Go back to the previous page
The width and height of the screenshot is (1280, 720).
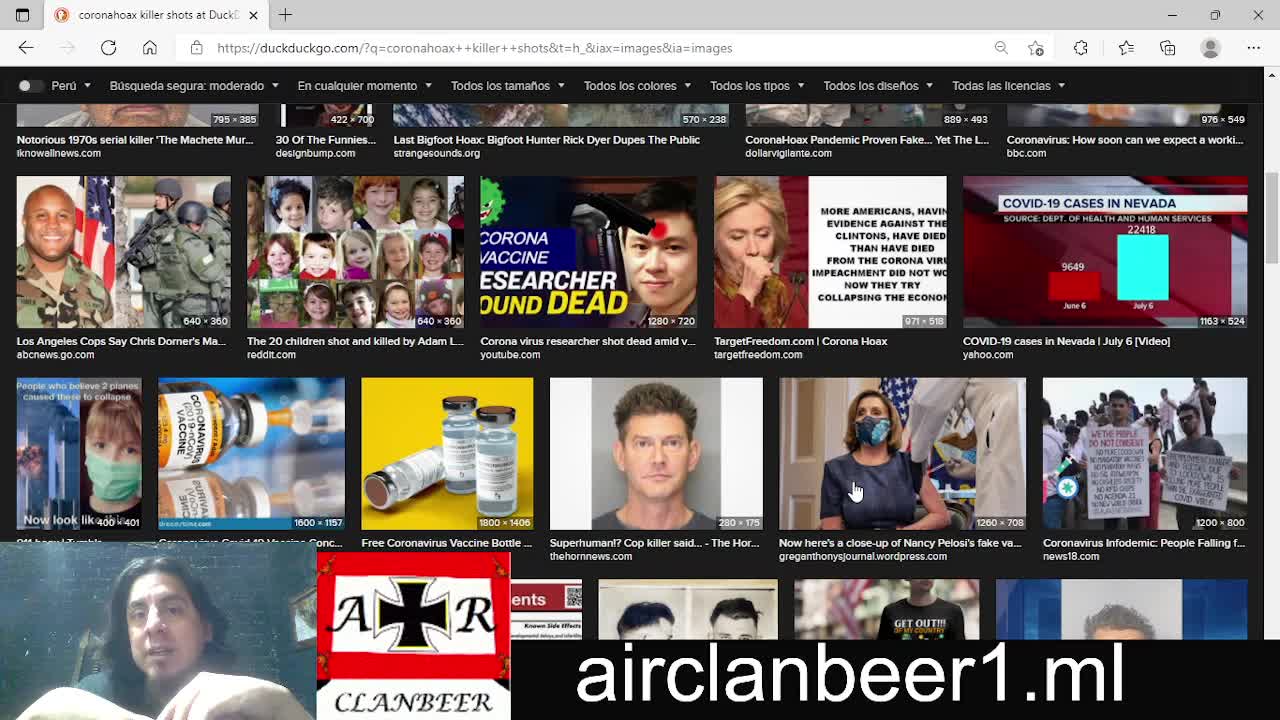(26, 48)
